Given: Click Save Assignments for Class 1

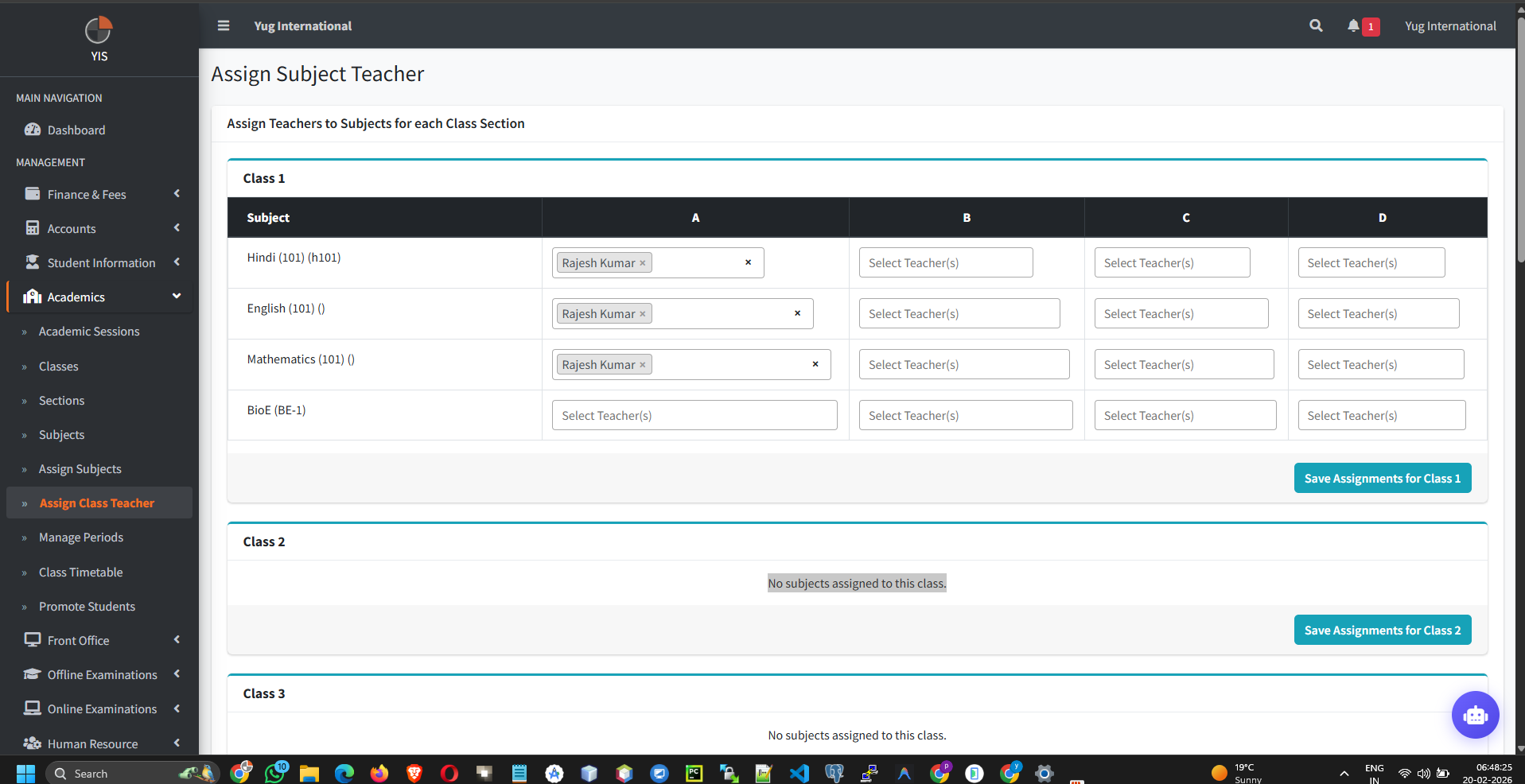Looking at the screenshot, I should point(1382,478).
